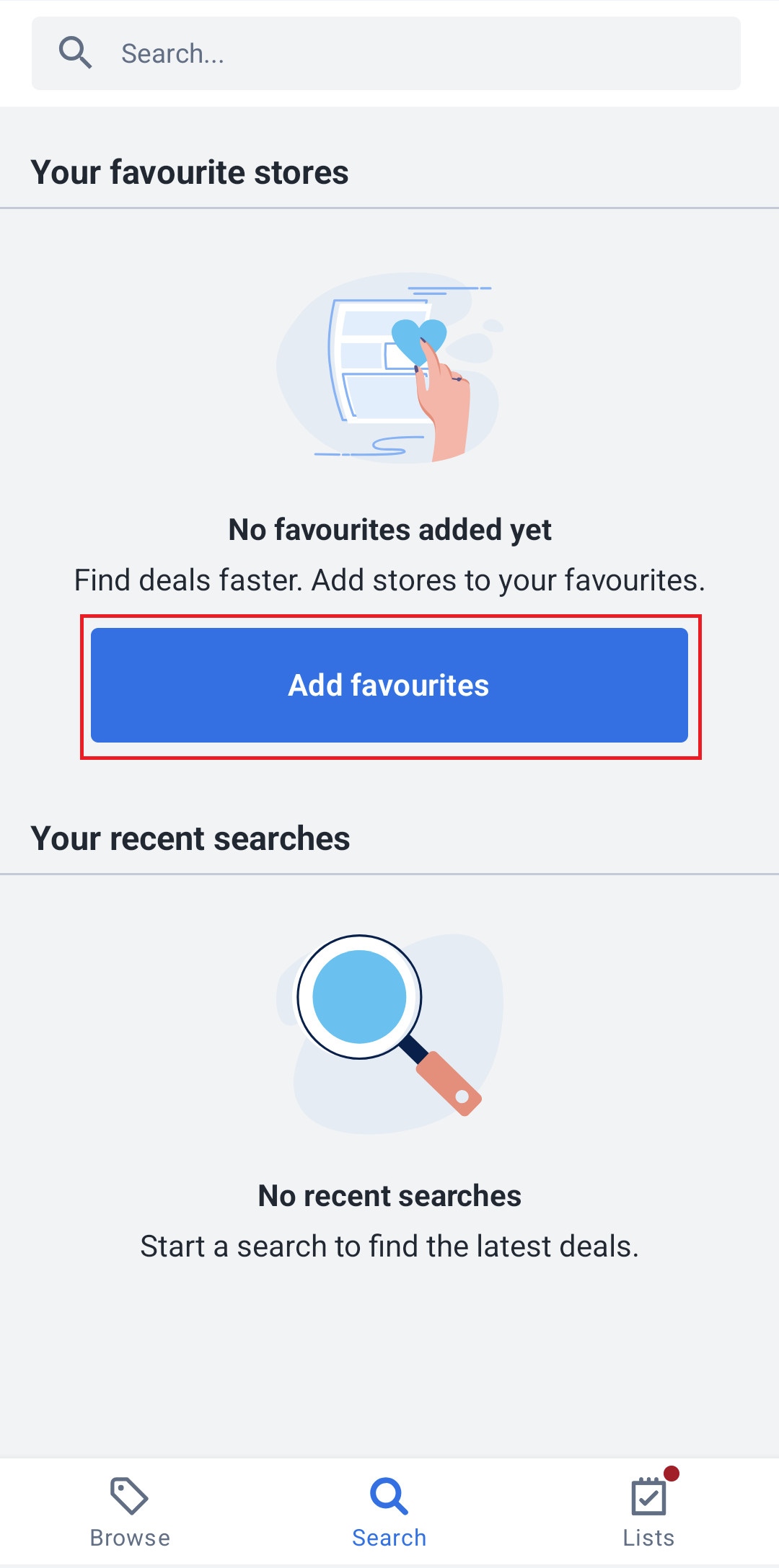
Task: Tap the Browse tab label text
Action: (130, 1538)
